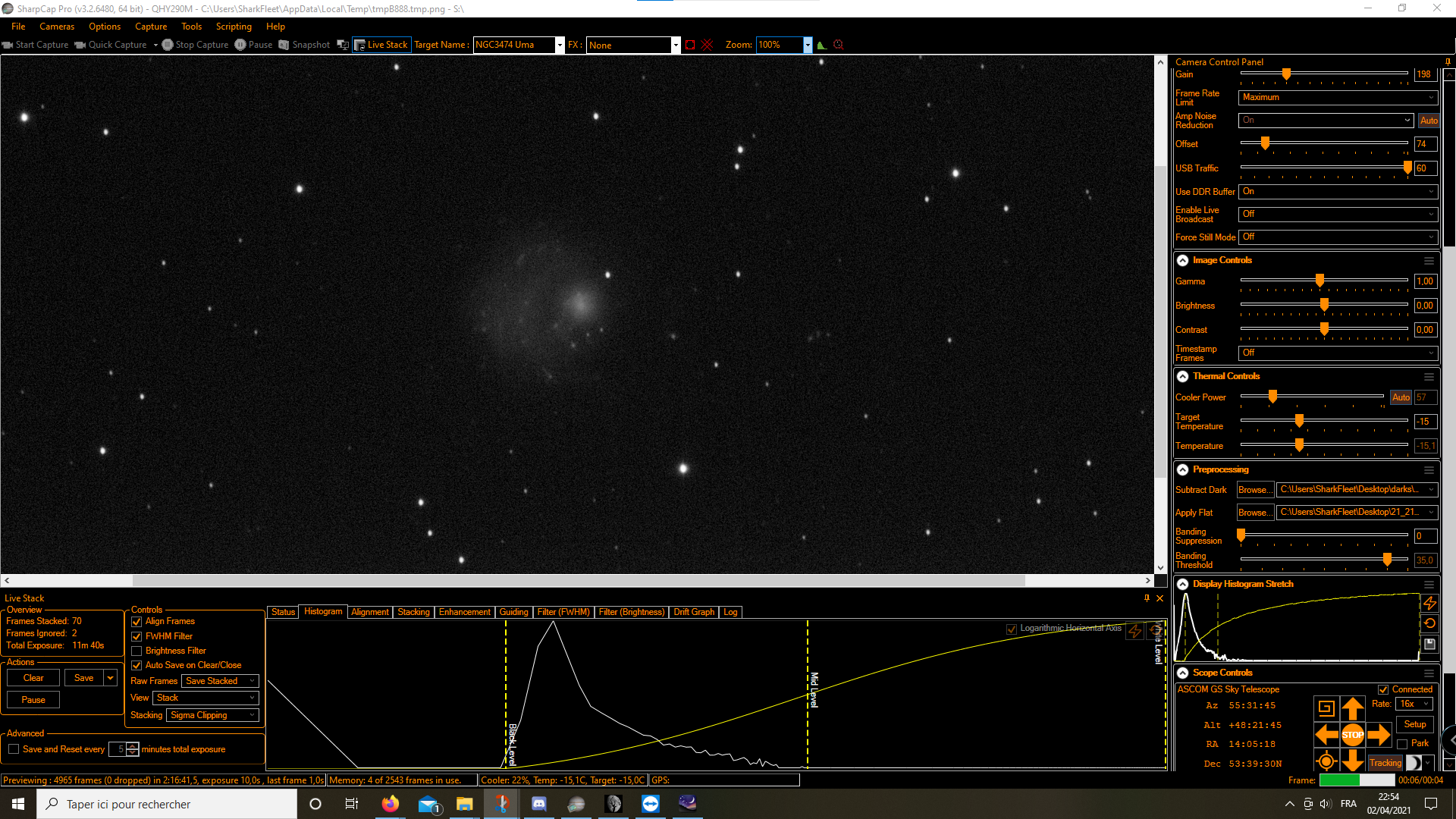Image resolution: width=1456 pixels, height=819 pixels.
Task: Move the scope using the left arrow
Action: click(x=1326, y=735)
